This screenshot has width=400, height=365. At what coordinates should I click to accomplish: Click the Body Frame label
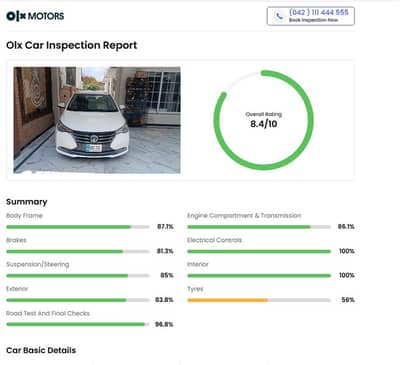coord(24,216)
